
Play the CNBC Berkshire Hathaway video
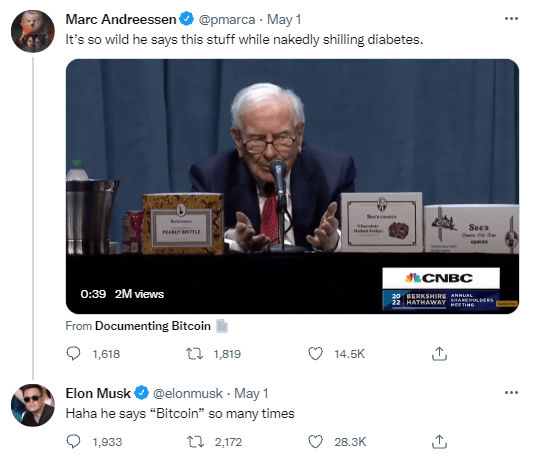click(x=292, y=186)
